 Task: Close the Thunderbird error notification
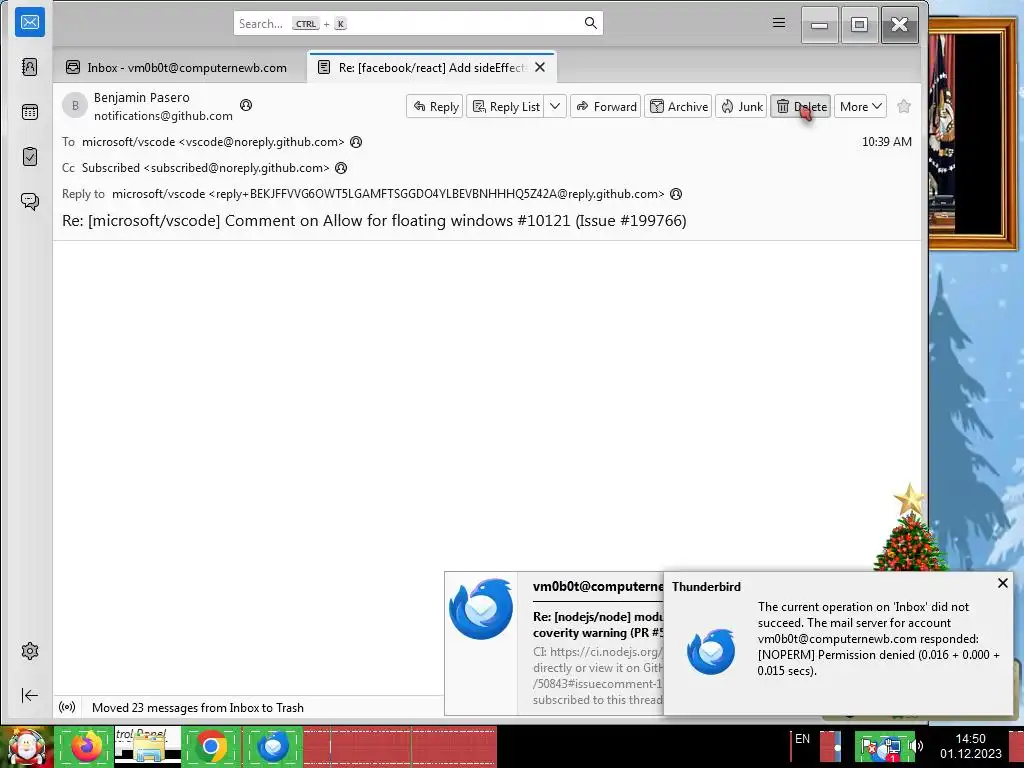pyautogui.click(x=1002, y=583)
